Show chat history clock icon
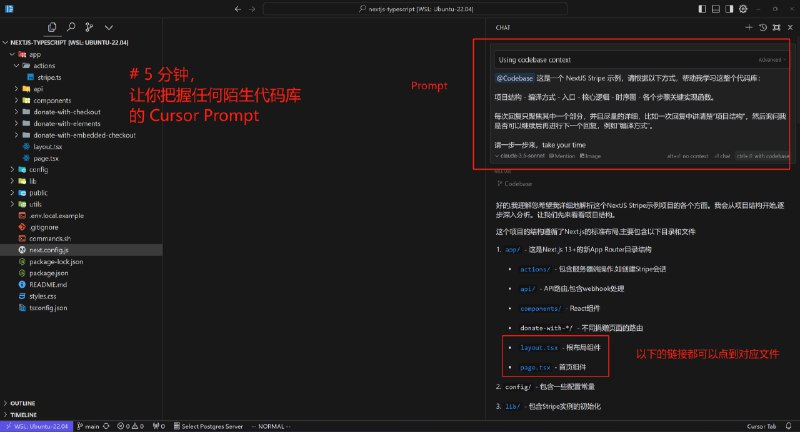Screen dimensions: 800x432 point(763,28)
